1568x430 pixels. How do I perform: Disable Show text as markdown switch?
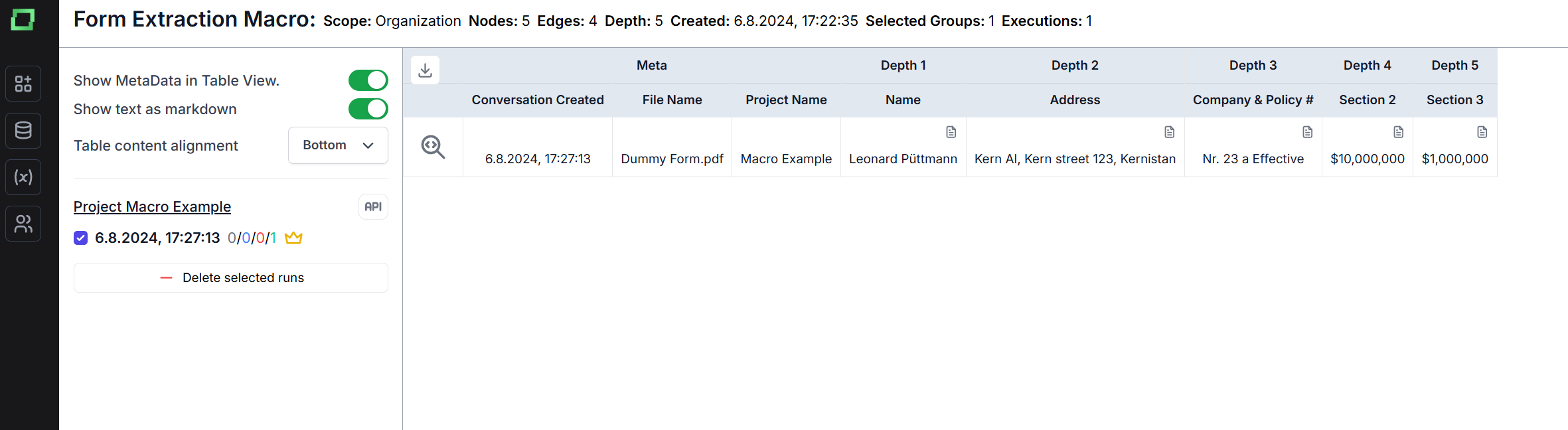pyautogui.click(x=368, y=109)
